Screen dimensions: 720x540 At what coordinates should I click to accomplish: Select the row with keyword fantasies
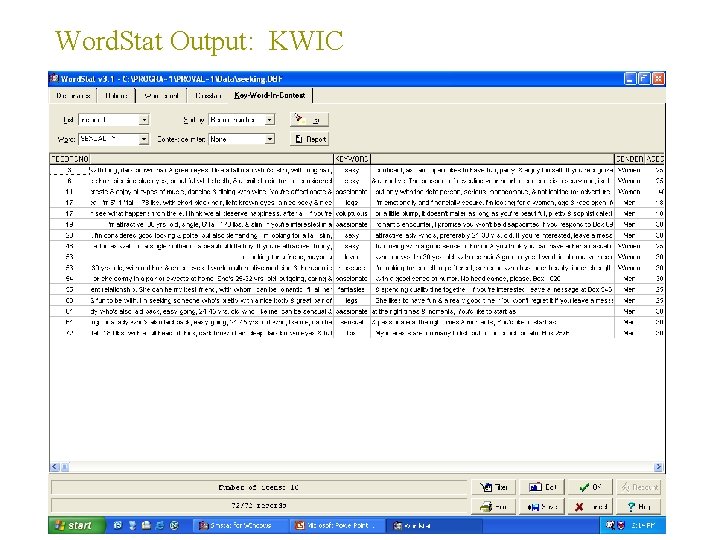357,290
